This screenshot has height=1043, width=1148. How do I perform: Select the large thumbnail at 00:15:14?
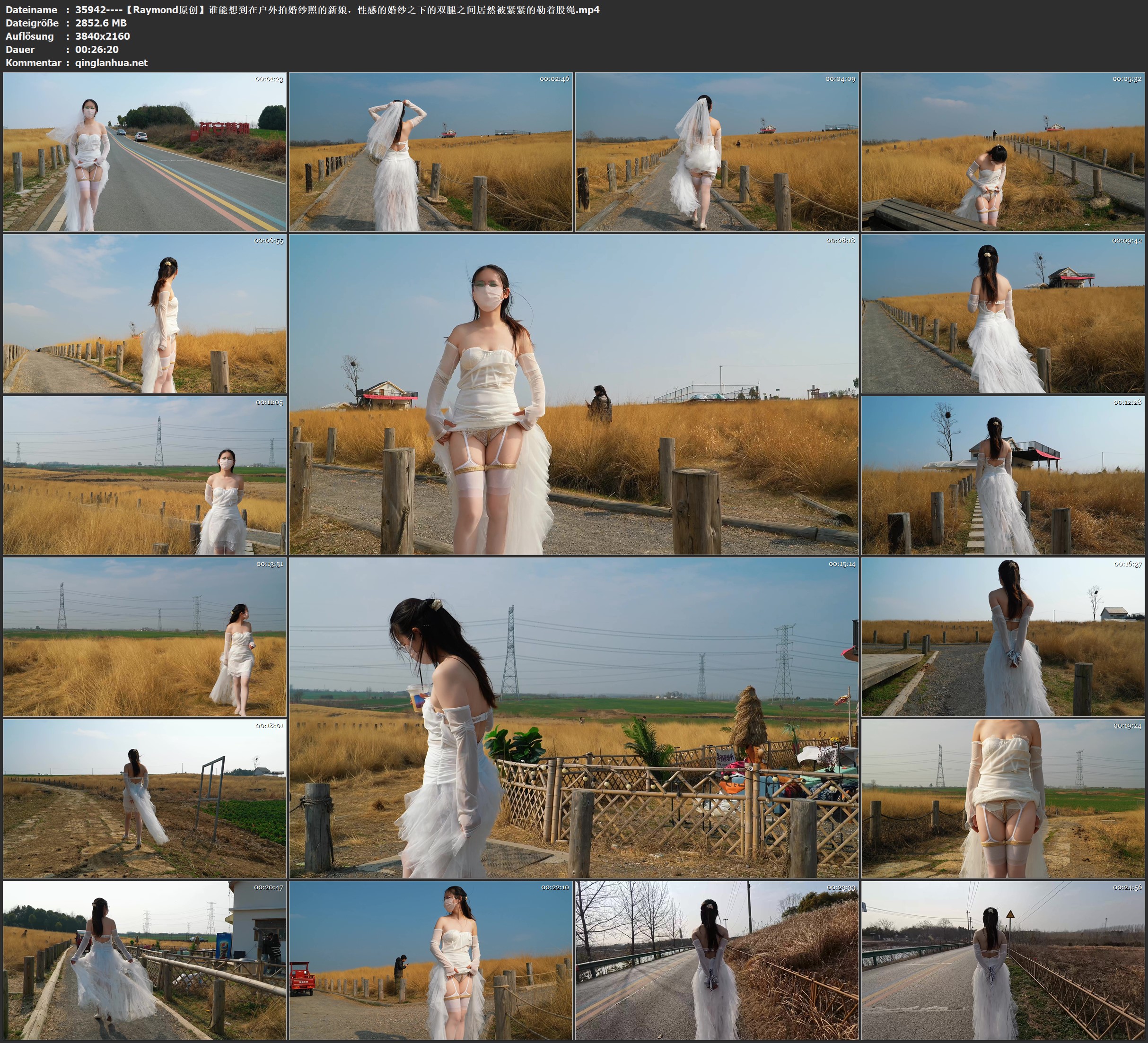[x=573, y=717]
